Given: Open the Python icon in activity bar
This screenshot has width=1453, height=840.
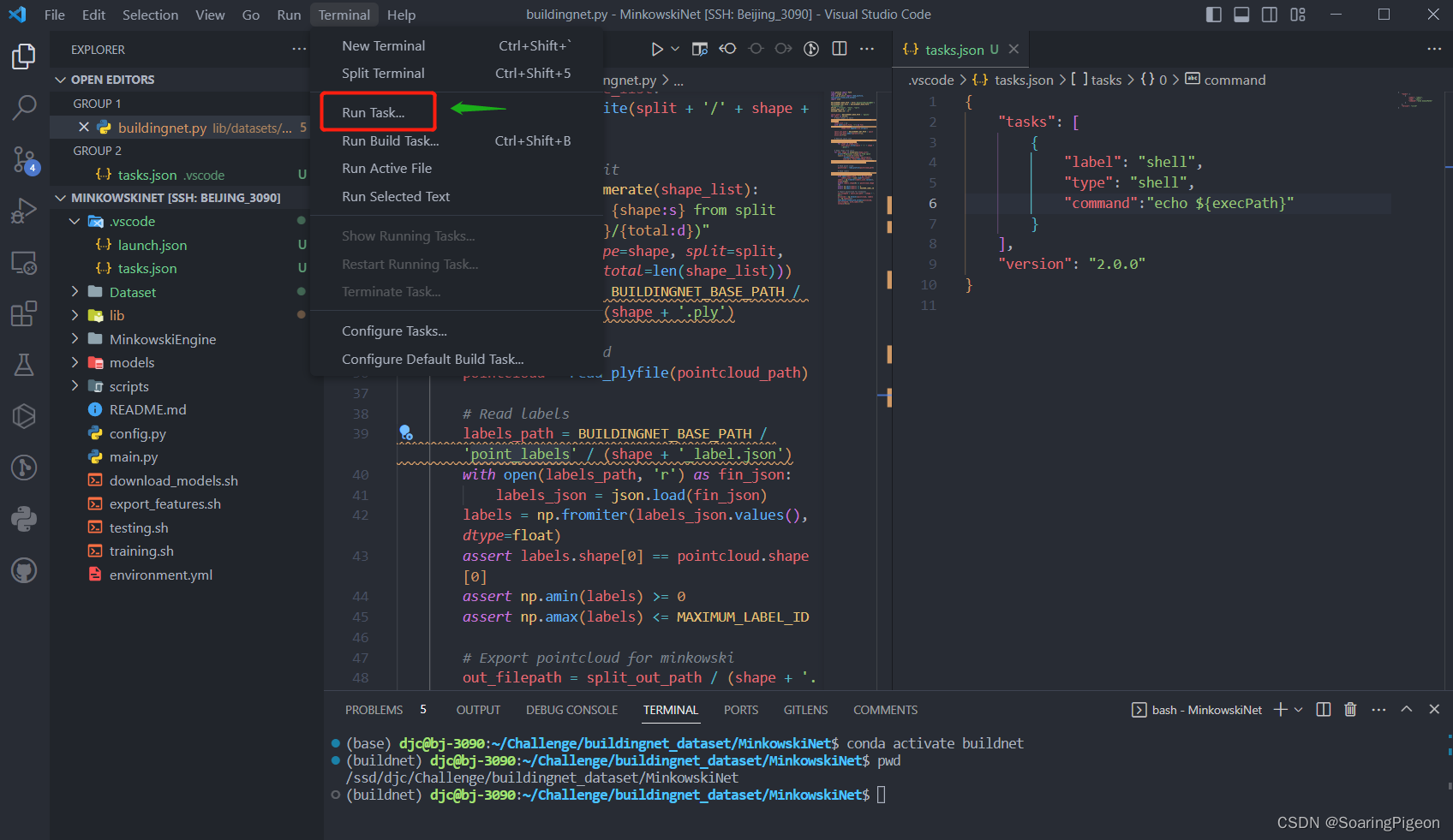Looking at the screenshot, I should tap(24, 519).
